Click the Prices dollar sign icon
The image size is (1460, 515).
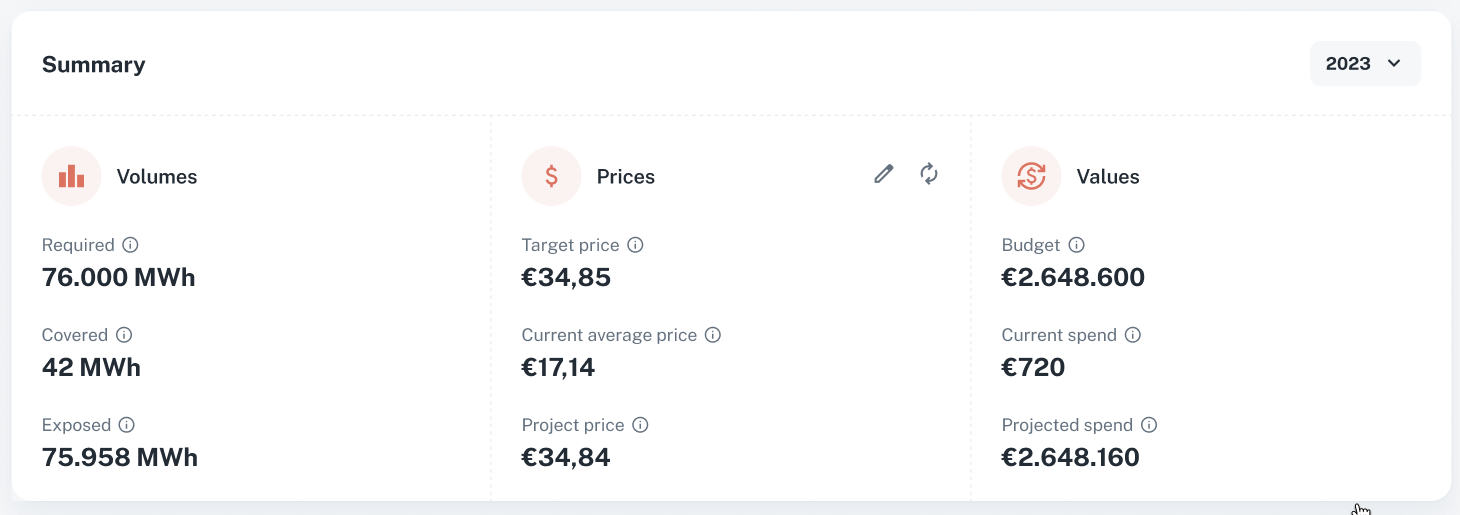551,177
